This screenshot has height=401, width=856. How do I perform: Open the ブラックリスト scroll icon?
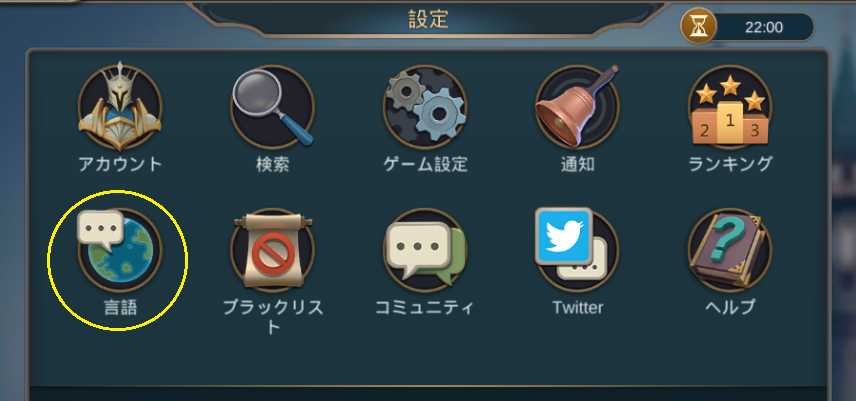(272, 250)
